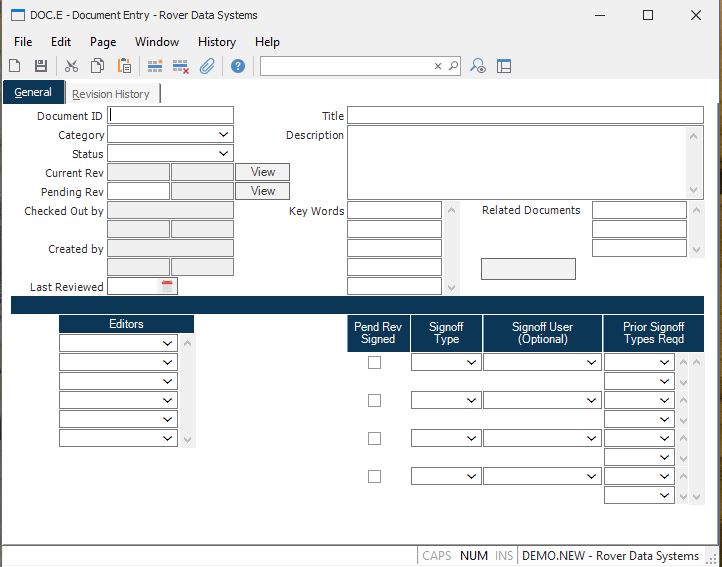Click View button for Current Rev
Viewport: 722px width, 567px height.
pos(263,172)
